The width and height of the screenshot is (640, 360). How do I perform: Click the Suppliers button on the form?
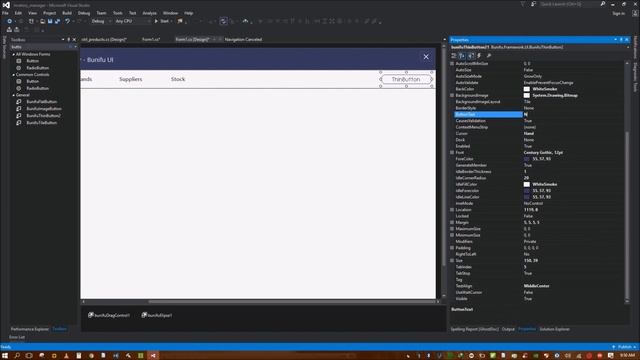[x=131, y=79]
